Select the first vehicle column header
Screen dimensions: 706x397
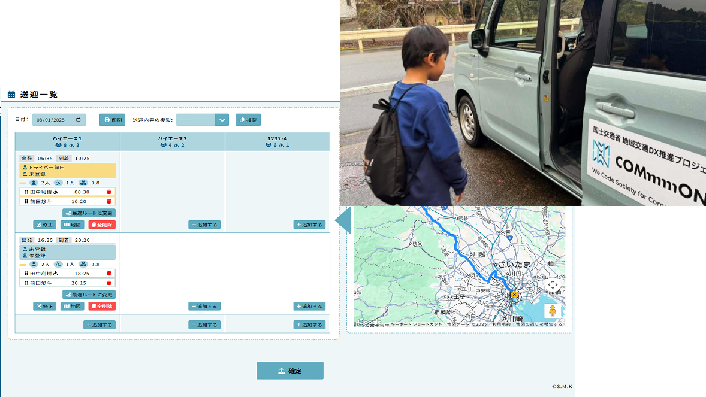click(67, 142)
